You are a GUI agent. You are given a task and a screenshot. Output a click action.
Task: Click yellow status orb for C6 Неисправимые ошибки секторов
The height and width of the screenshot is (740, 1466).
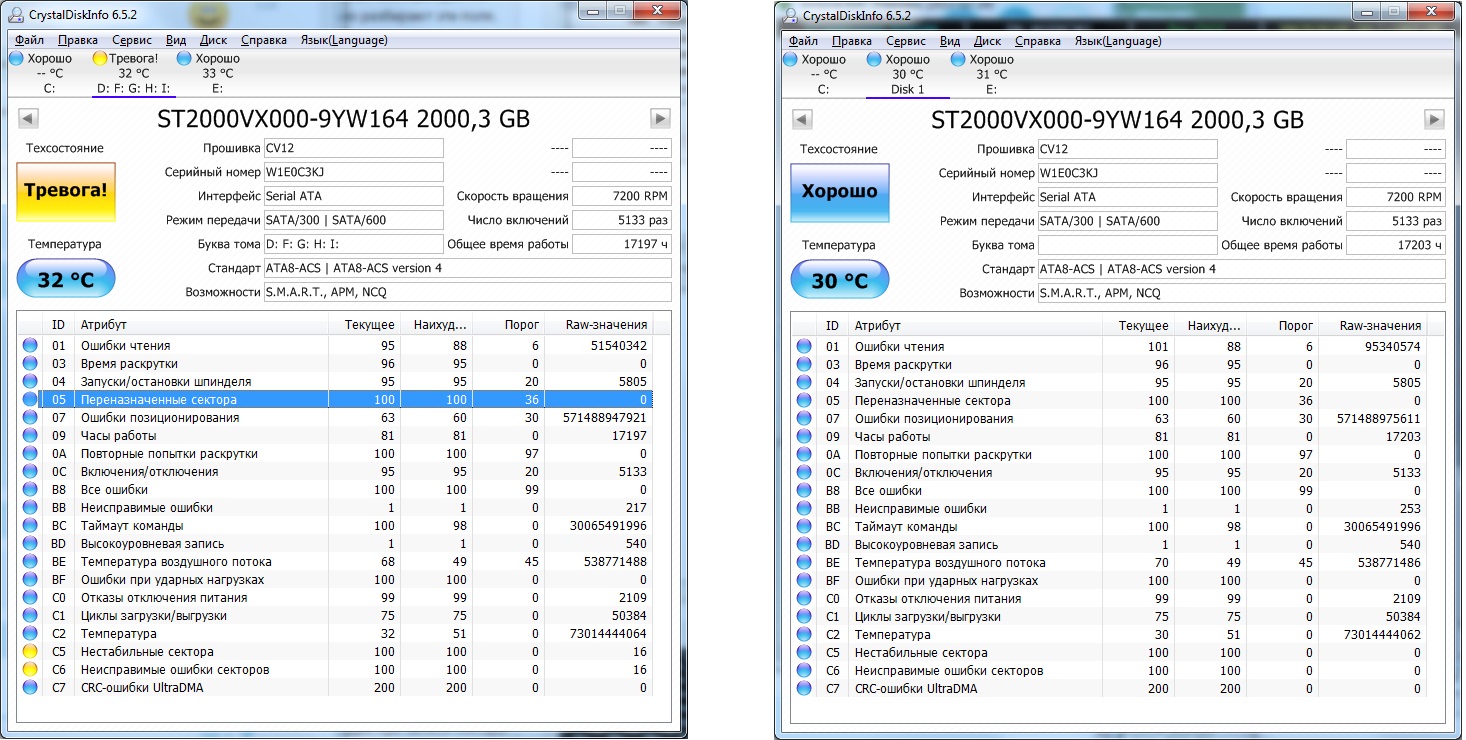(x=30, y=669)
